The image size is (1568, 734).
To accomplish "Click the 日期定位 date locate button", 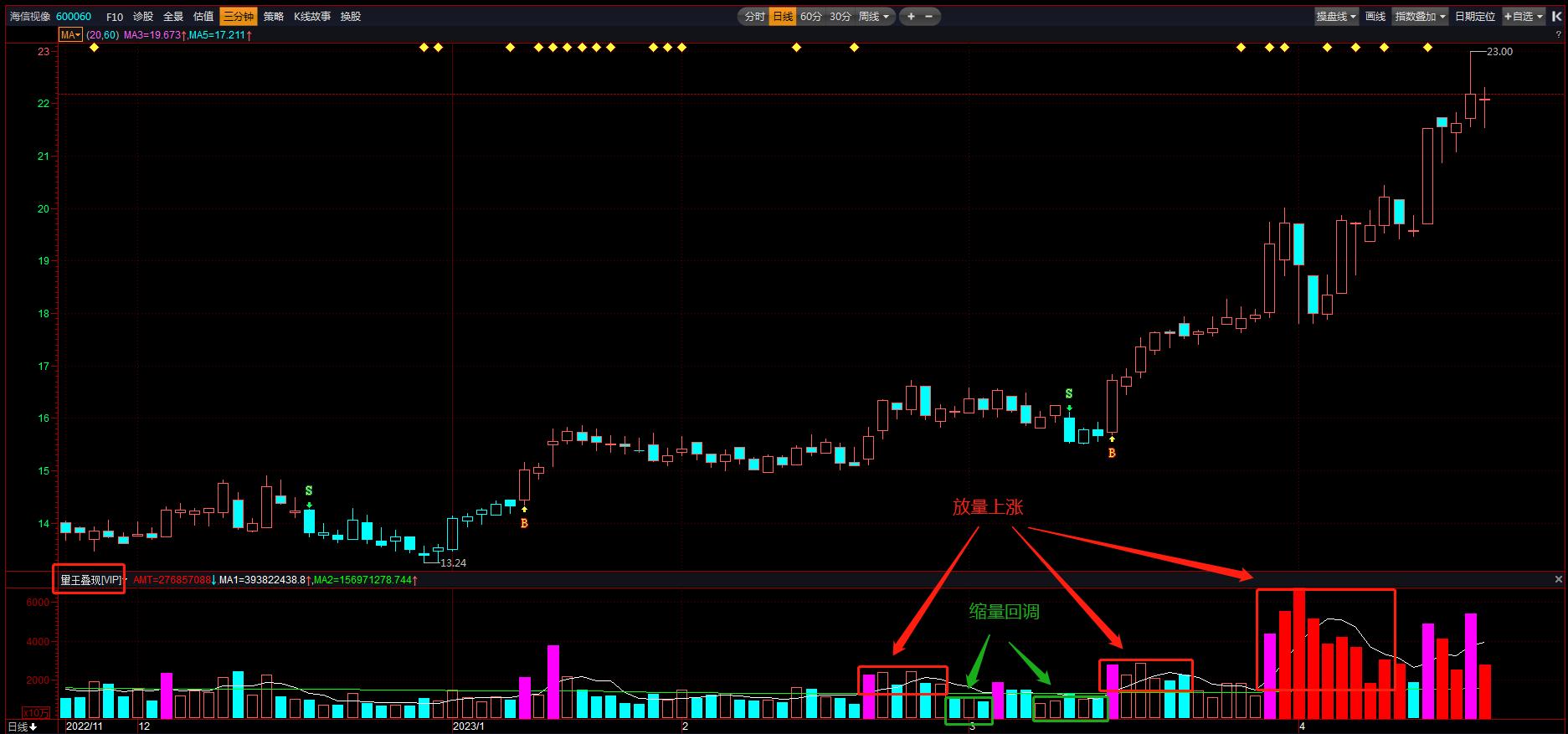I will 1475,17.
